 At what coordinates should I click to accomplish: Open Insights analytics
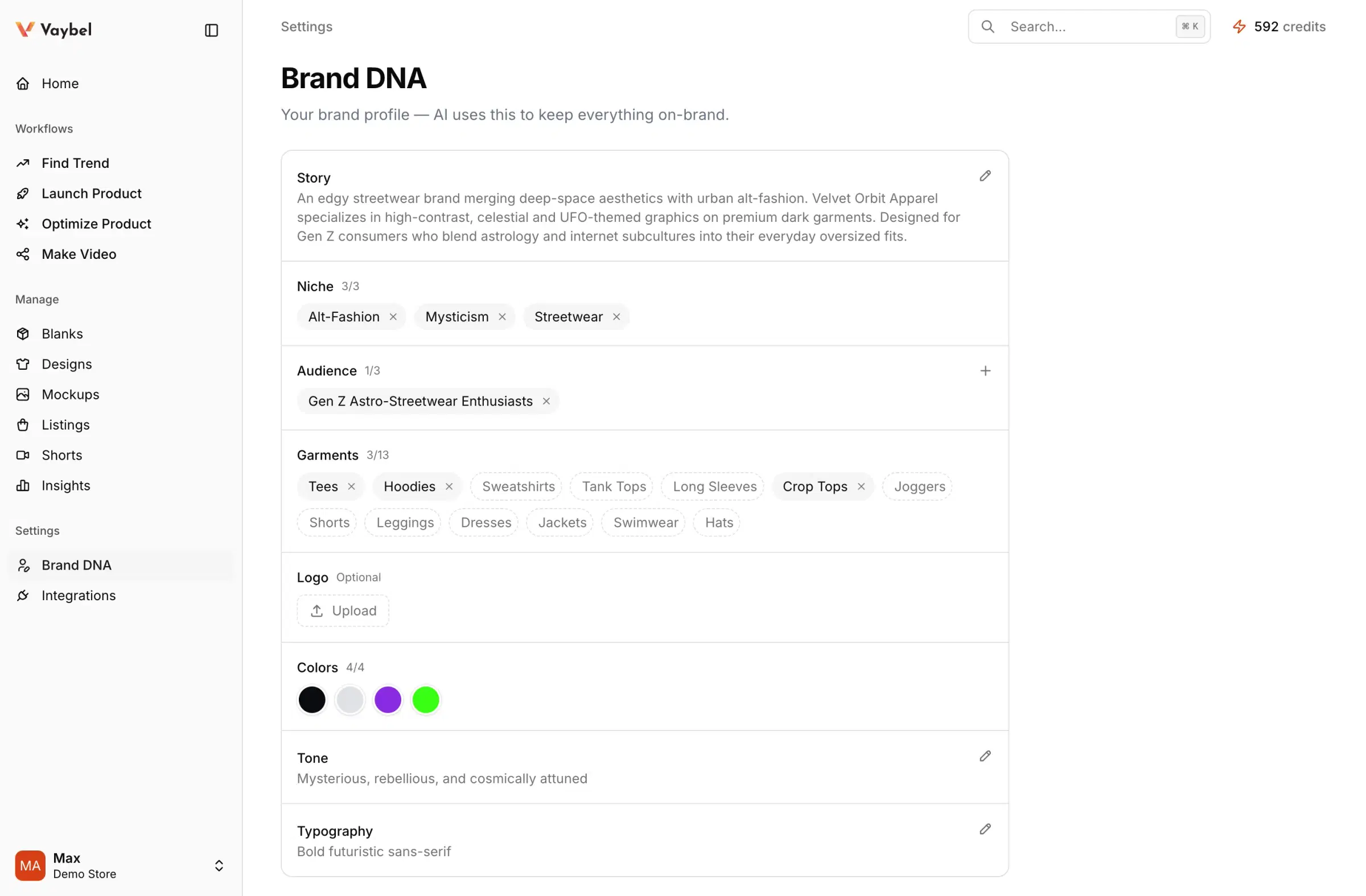(65, 485)
